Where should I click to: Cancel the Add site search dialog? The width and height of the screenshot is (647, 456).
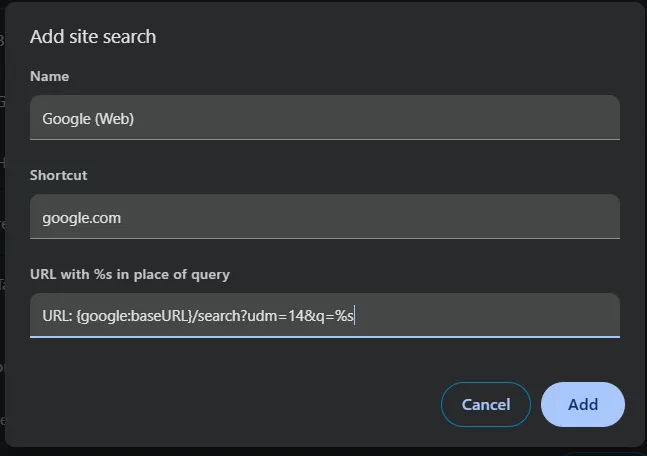(x=486, y=404)
